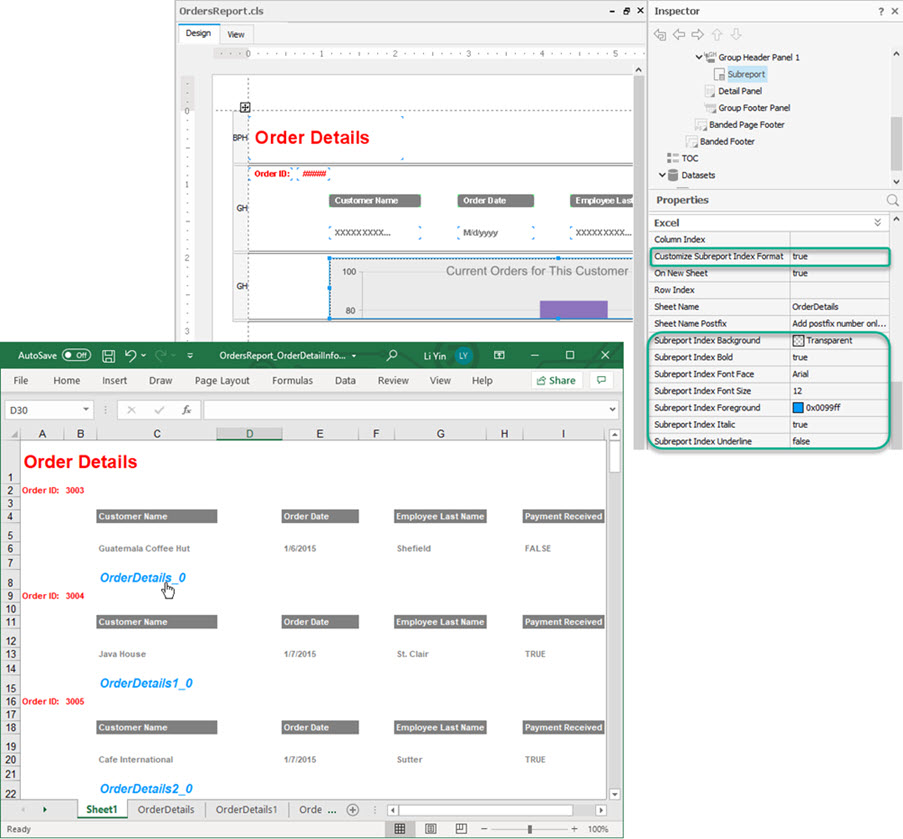The image size is (903, 839).
Task: Collapse the Excel properties section
Action: (x=877, y=222)
